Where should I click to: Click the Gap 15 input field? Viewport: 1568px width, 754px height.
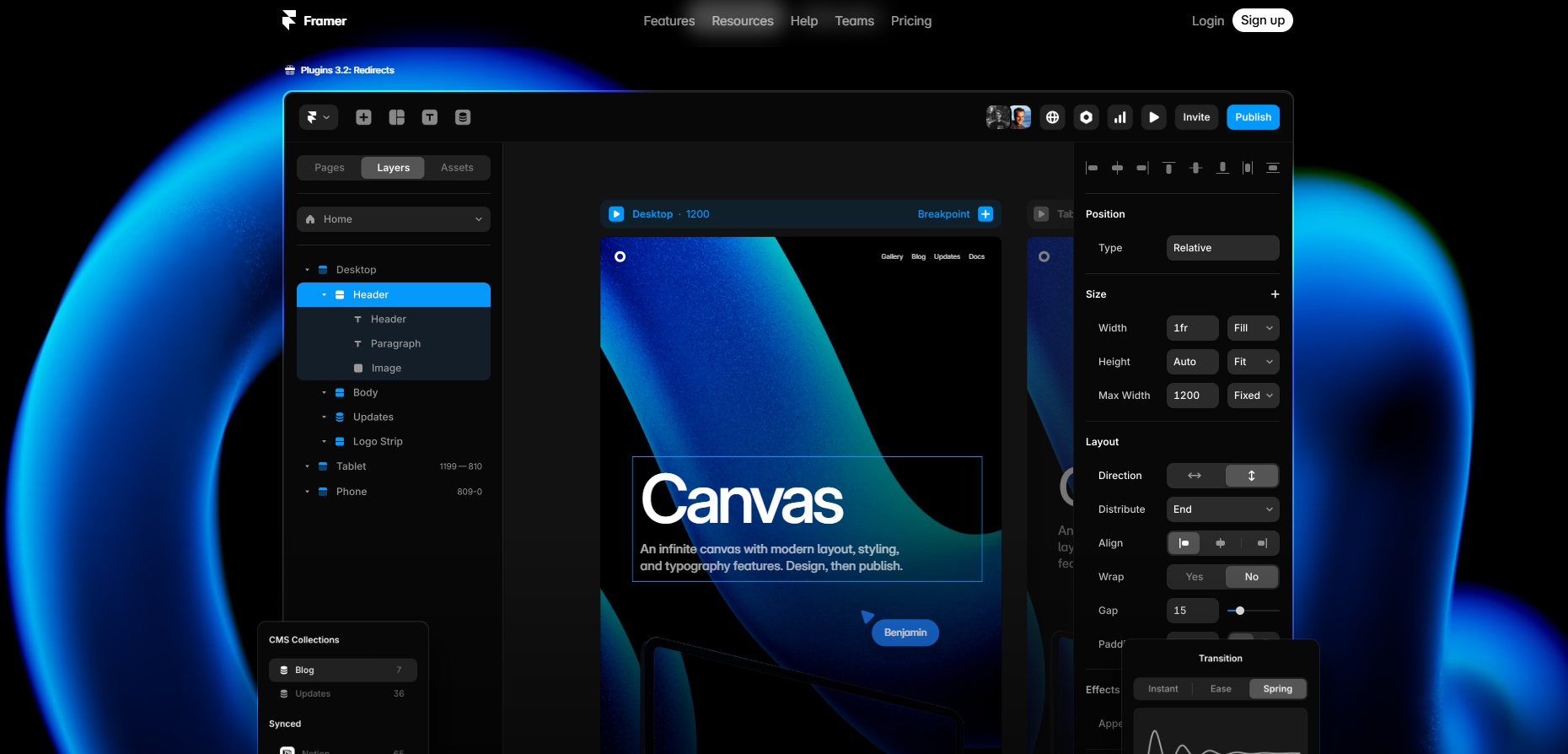[x=1192, y=611]
